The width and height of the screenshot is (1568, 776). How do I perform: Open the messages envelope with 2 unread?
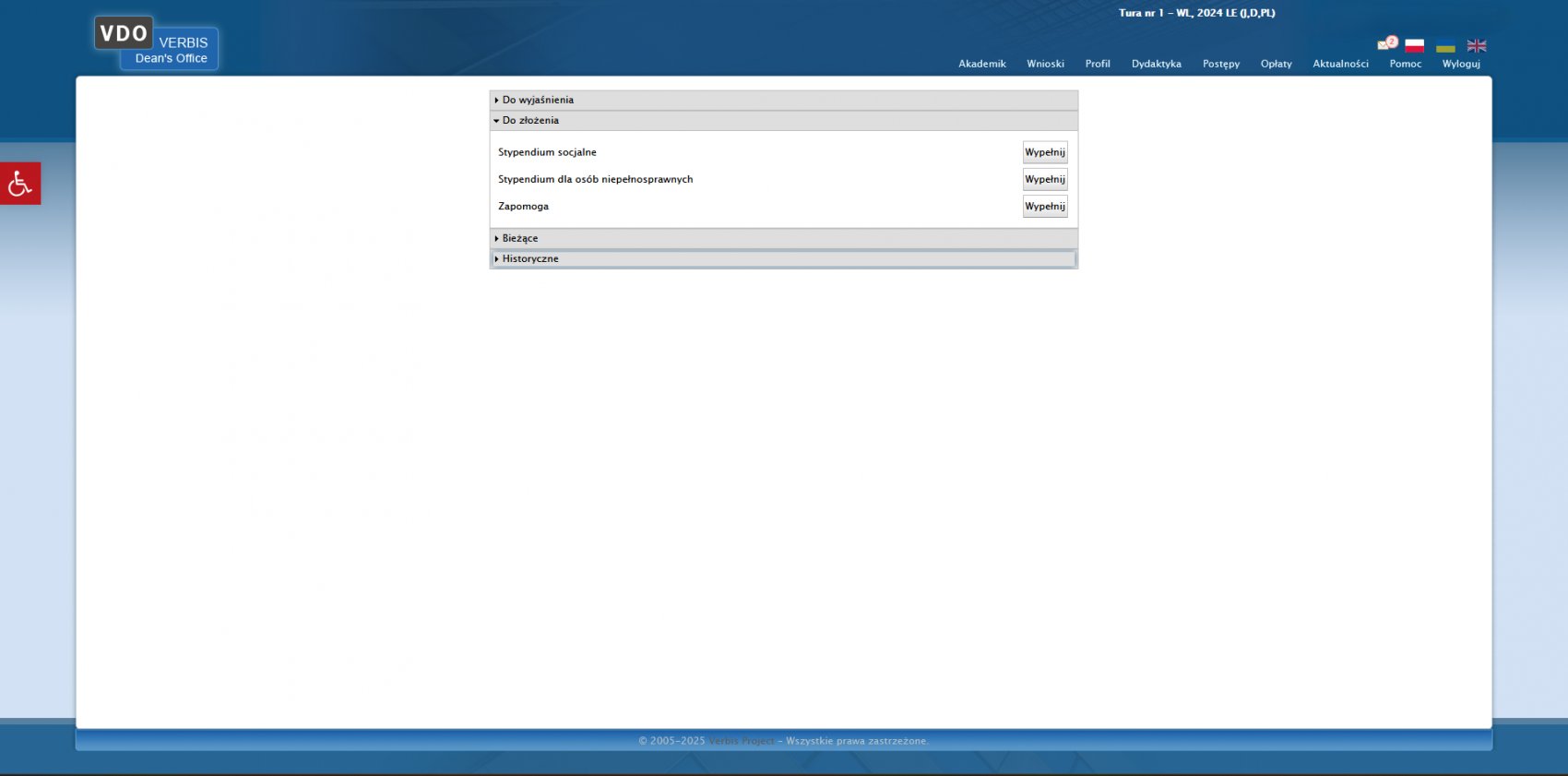[1386, 43]
